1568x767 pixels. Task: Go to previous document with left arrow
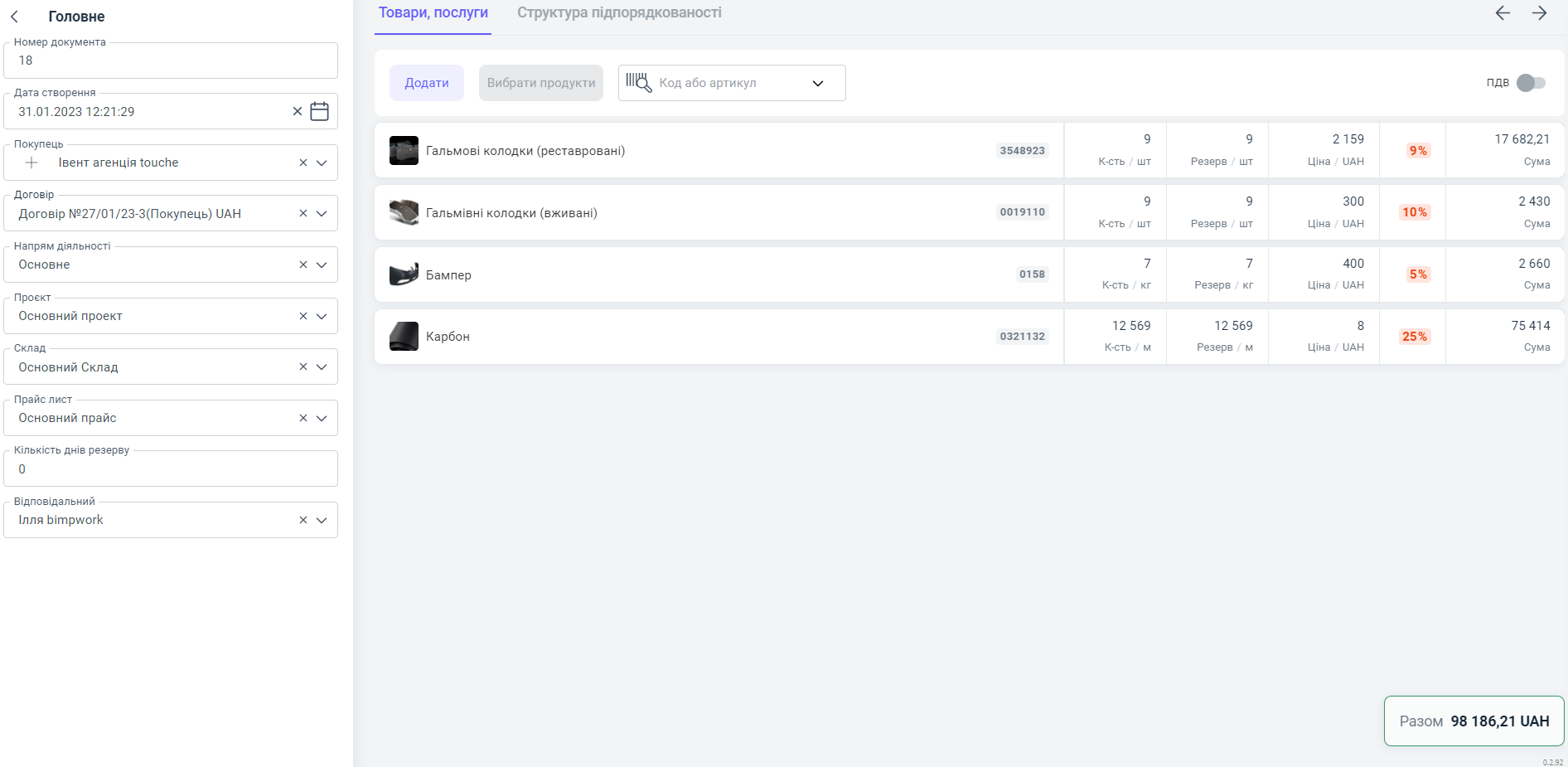1503,13
